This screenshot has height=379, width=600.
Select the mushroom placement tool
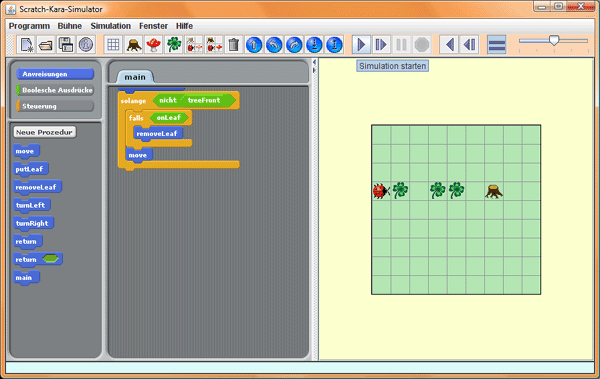(153, 45)
